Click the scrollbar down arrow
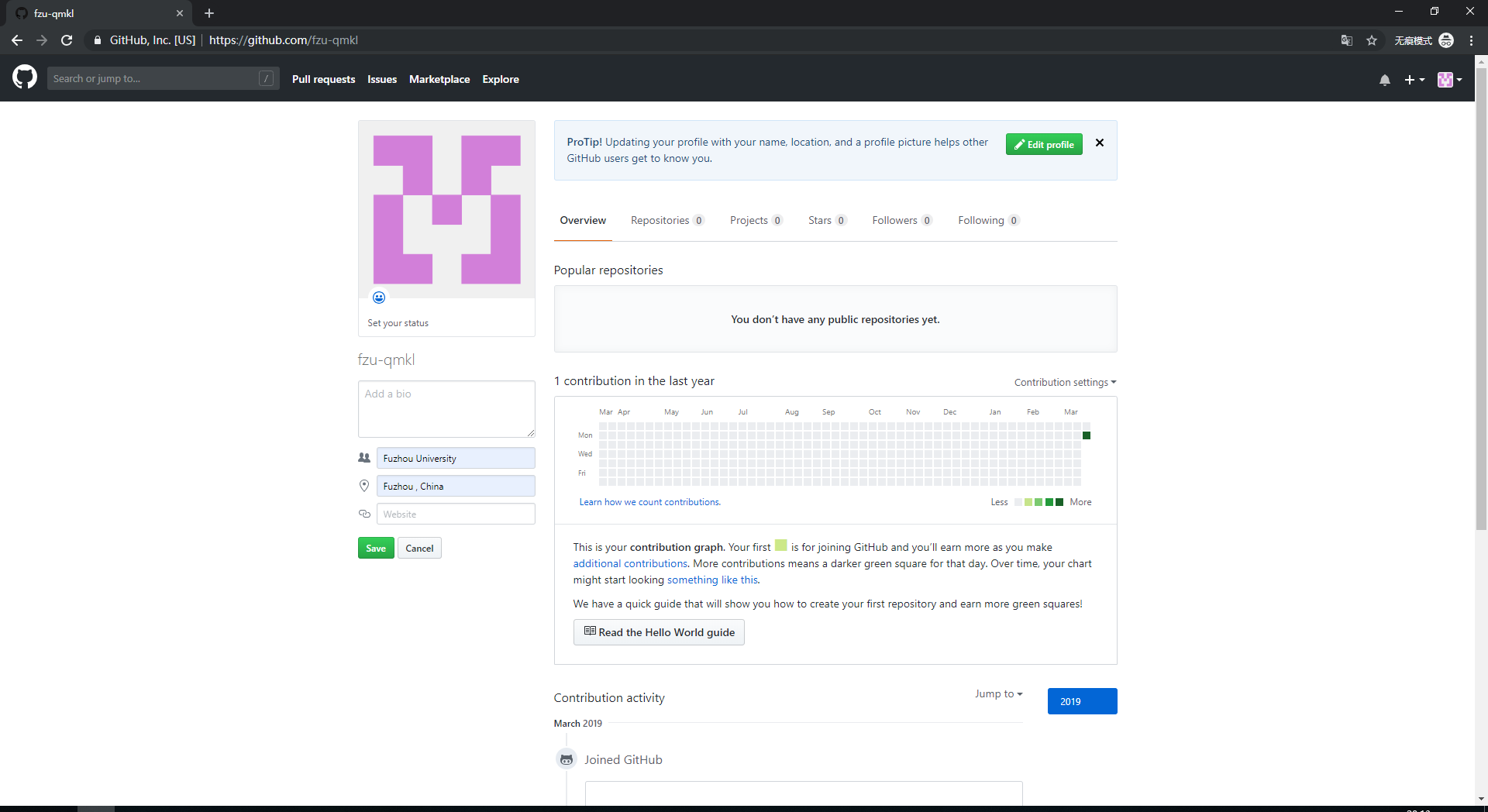This screenshot has height=812, width=1488. (x=1481, y=798)
